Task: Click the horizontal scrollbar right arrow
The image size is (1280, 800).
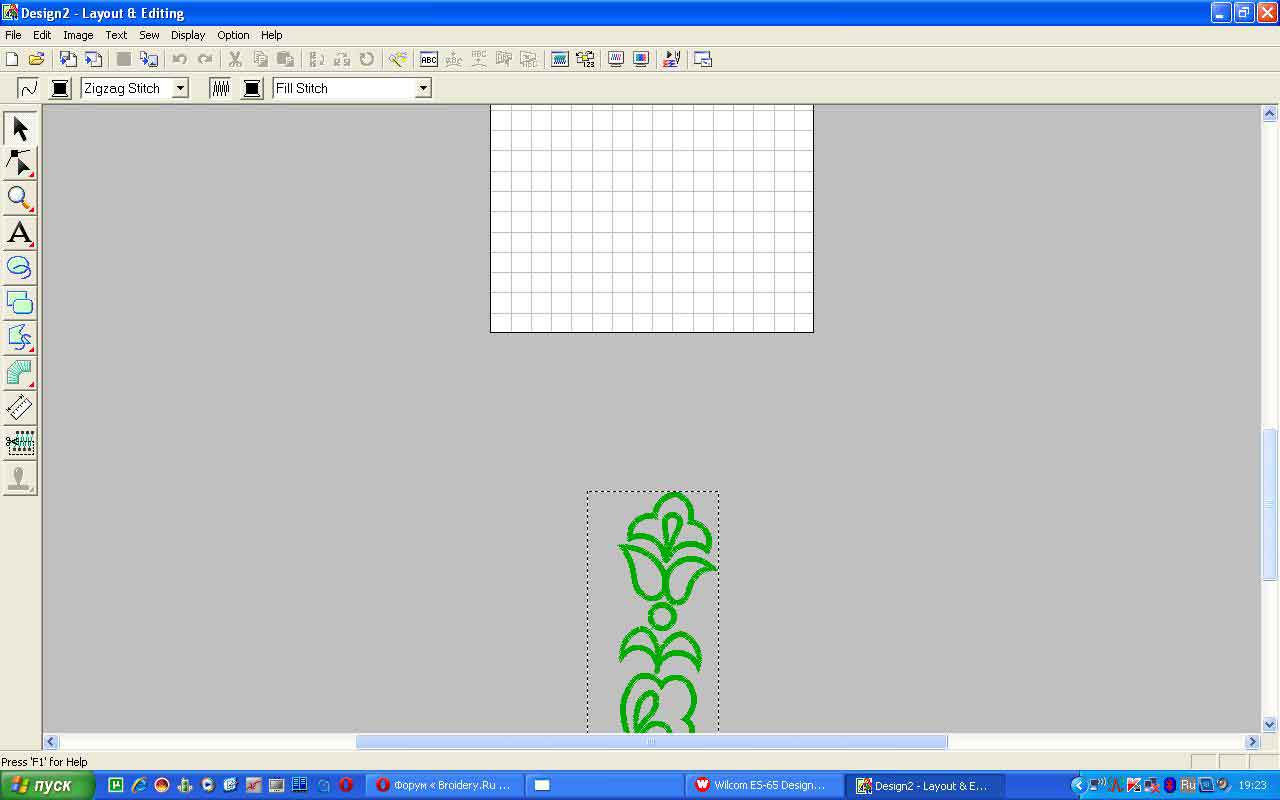Action: tap(1252, 742)
